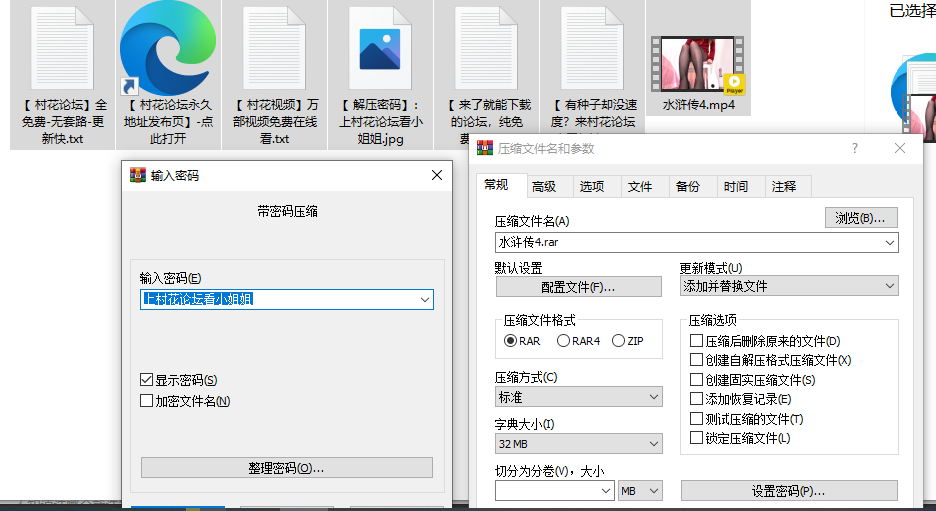This screenshot has height=511, width=936.
Task: Click the 带密码压缩 heading text
Action: 287,211
